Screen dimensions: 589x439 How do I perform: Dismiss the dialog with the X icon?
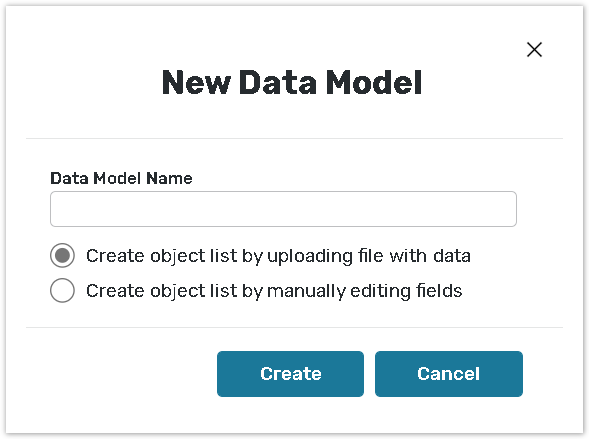pyautogui.click(x=534, y=50)
